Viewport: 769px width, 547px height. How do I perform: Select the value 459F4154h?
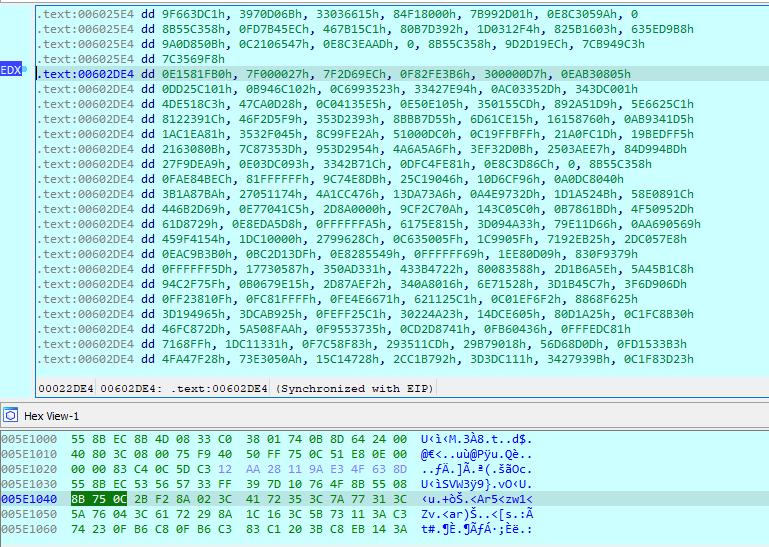[x=193, y=239]
